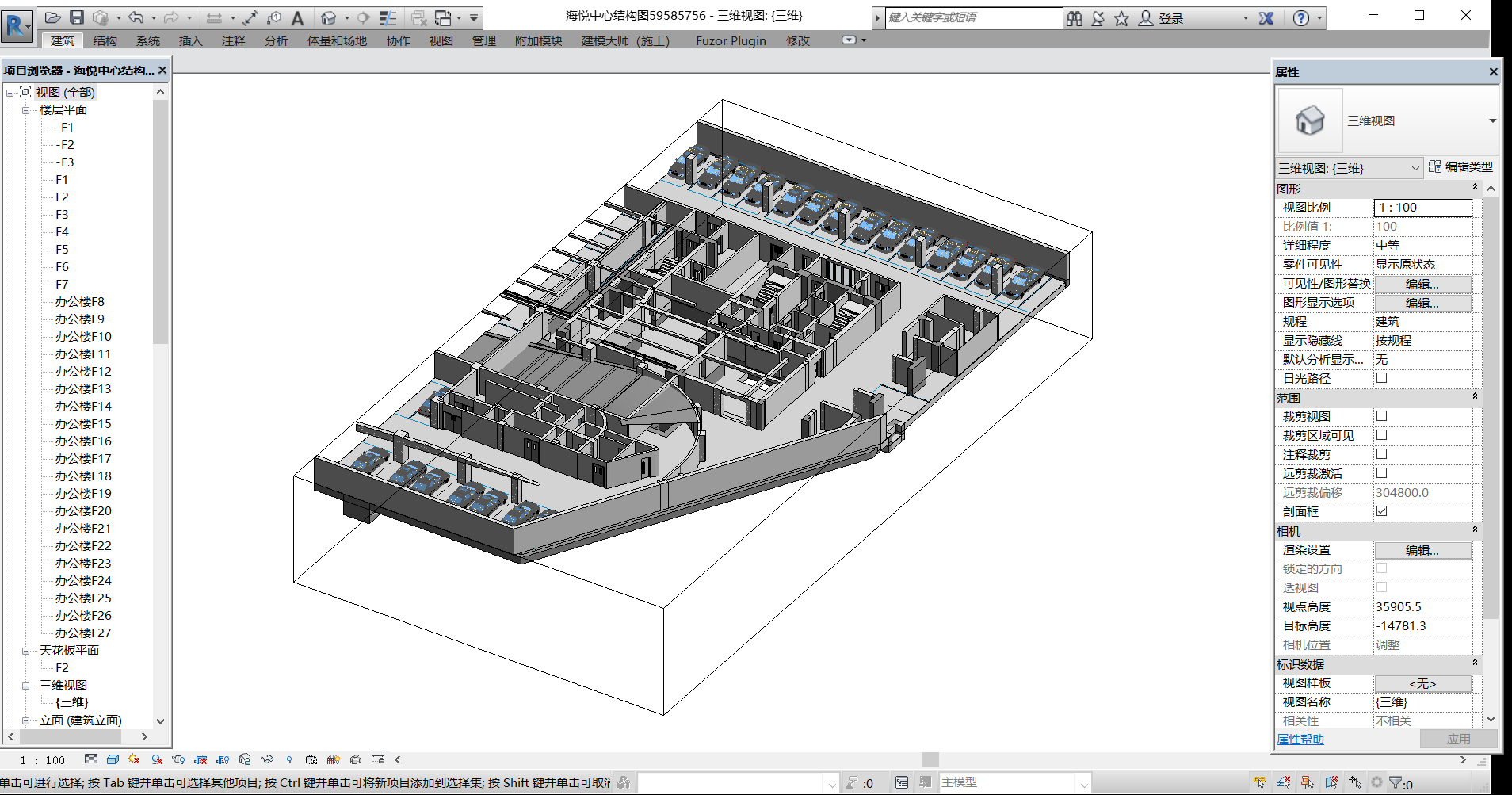Click the Unlocked 3D View house icon

pyautogui.click(x=245, y=759)
